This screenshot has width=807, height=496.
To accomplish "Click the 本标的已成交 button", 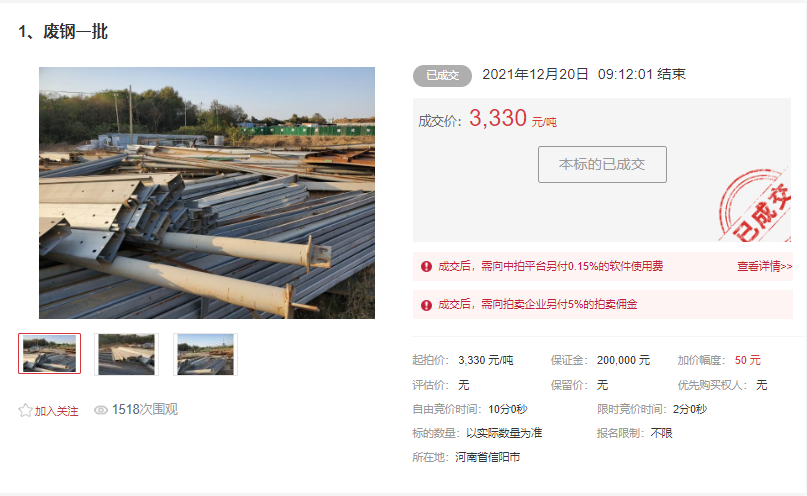I will [602, 165].
